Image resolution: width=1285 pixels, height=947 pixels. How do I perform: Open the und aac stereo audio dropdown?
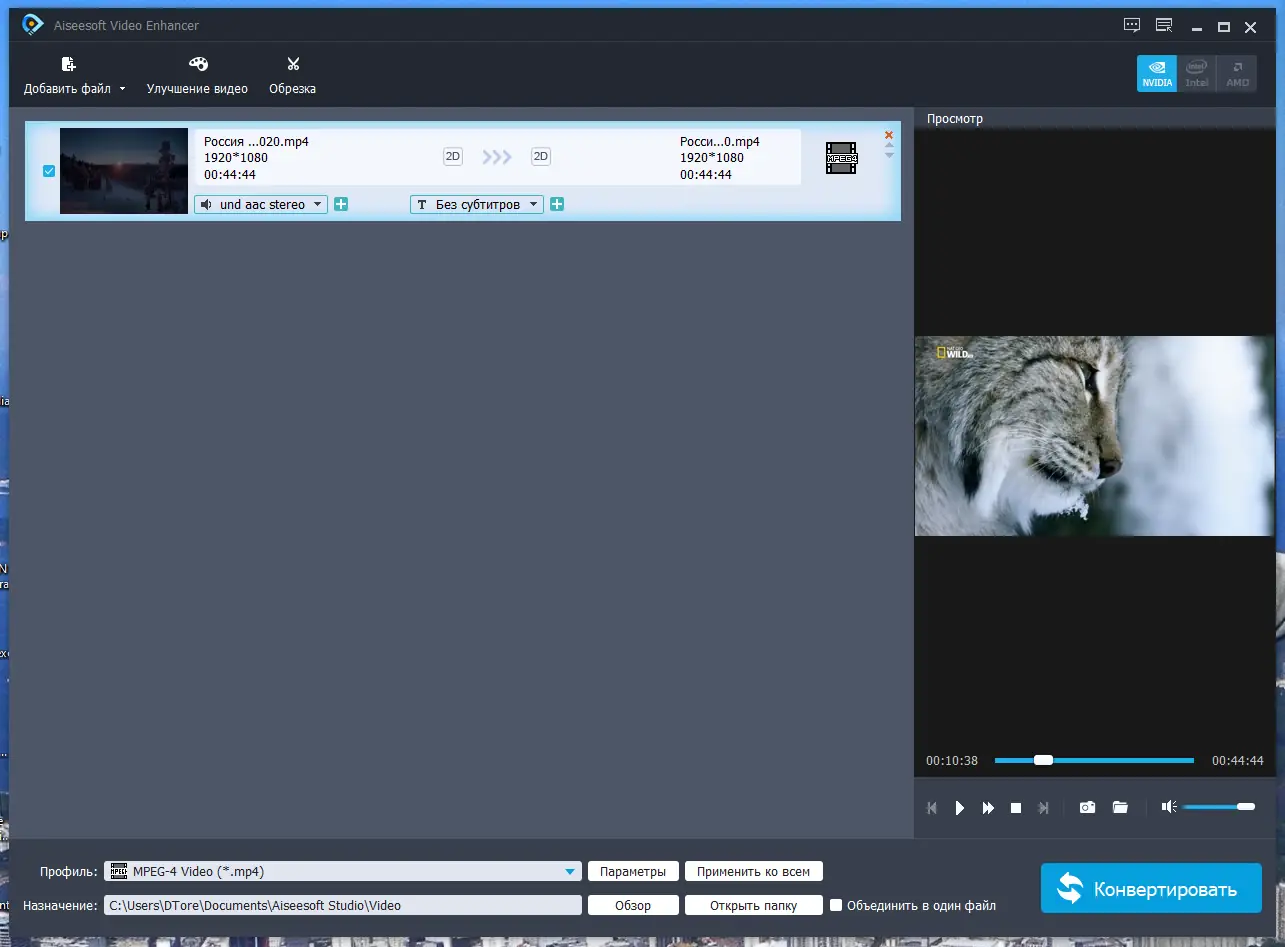pos(261,204)
